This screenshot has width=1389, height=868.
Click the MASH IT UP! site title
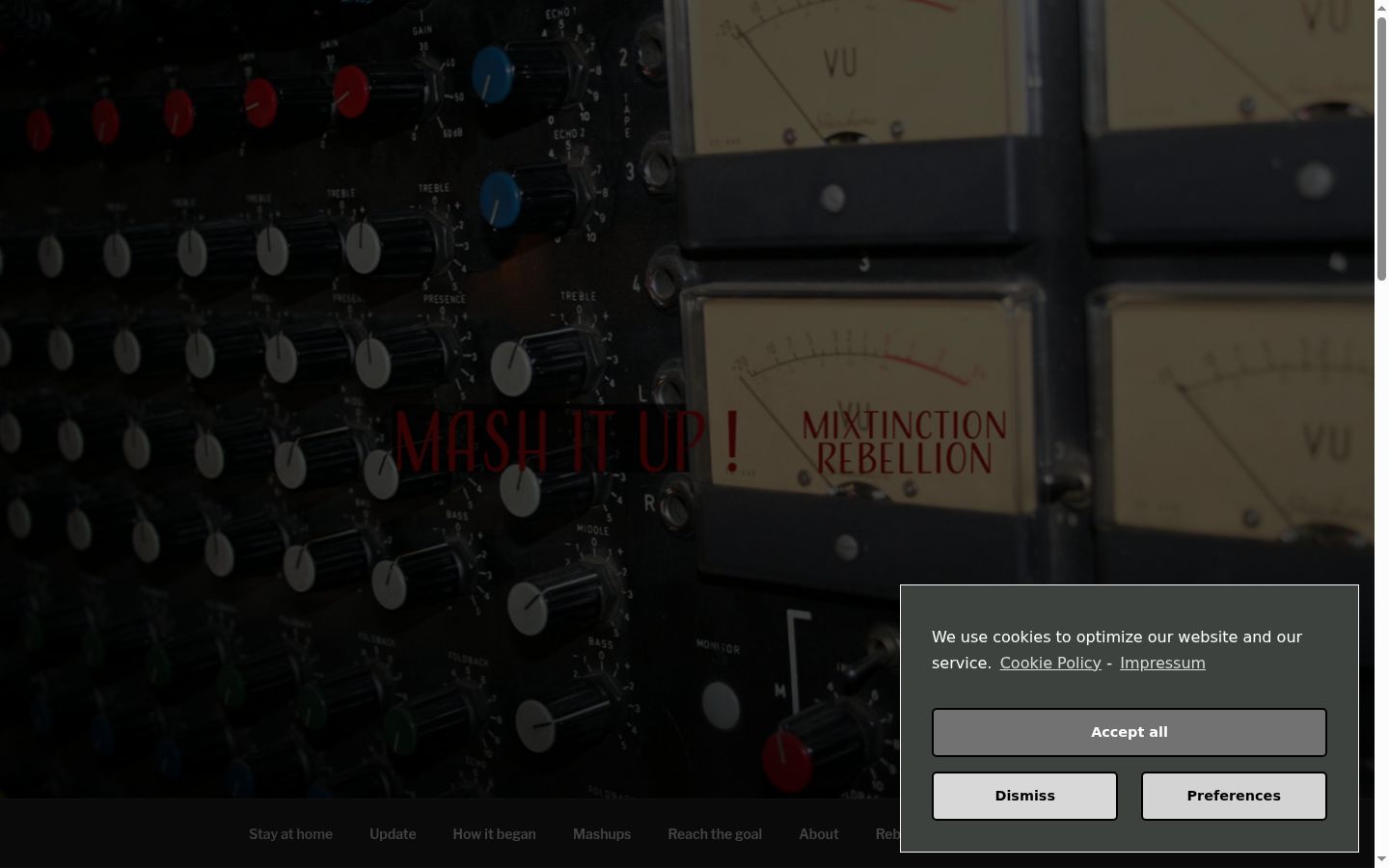pyautogui.click(x=567, y=442)
